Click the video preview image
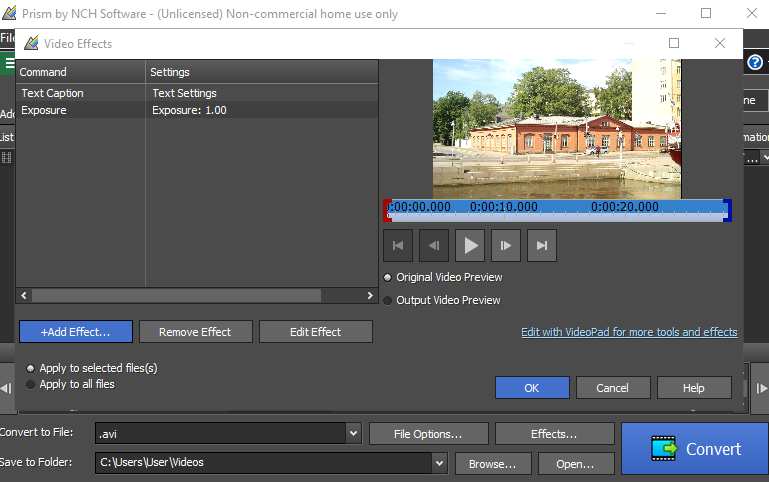This screenshot has height=482, width=769. coord(557,129)
